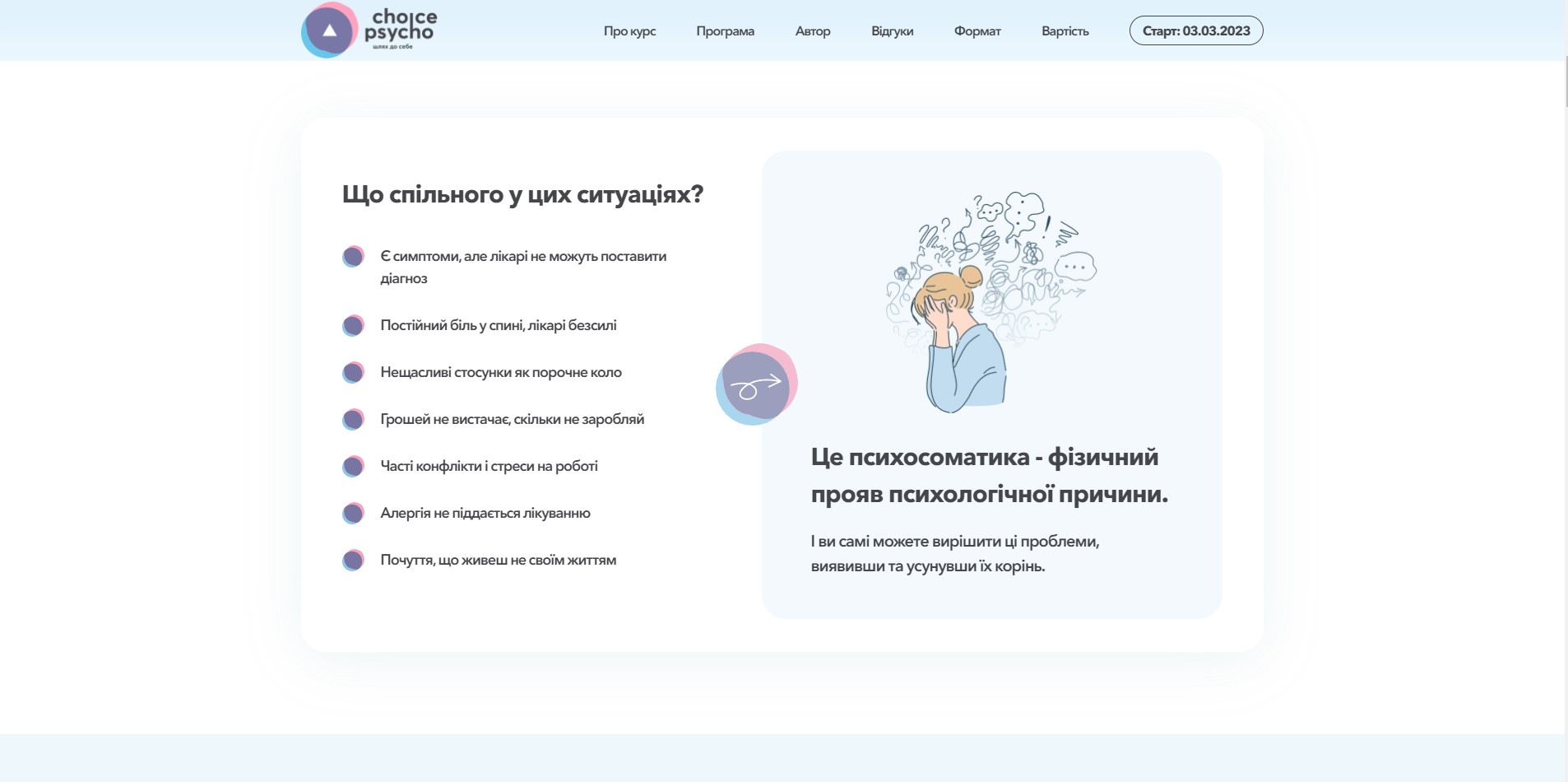1568x782 pixels.
Task: Click the stressed woman illustration
Action: point(991,302)
